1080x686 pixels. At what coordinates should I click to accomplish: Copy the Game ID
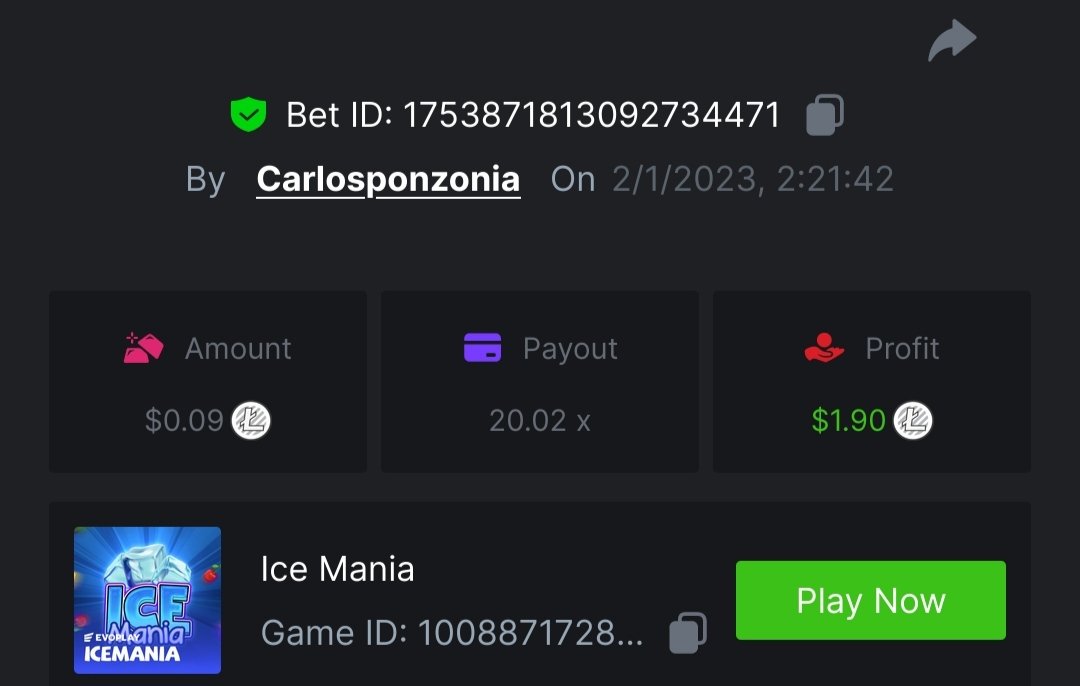click(x=687, y=632)
